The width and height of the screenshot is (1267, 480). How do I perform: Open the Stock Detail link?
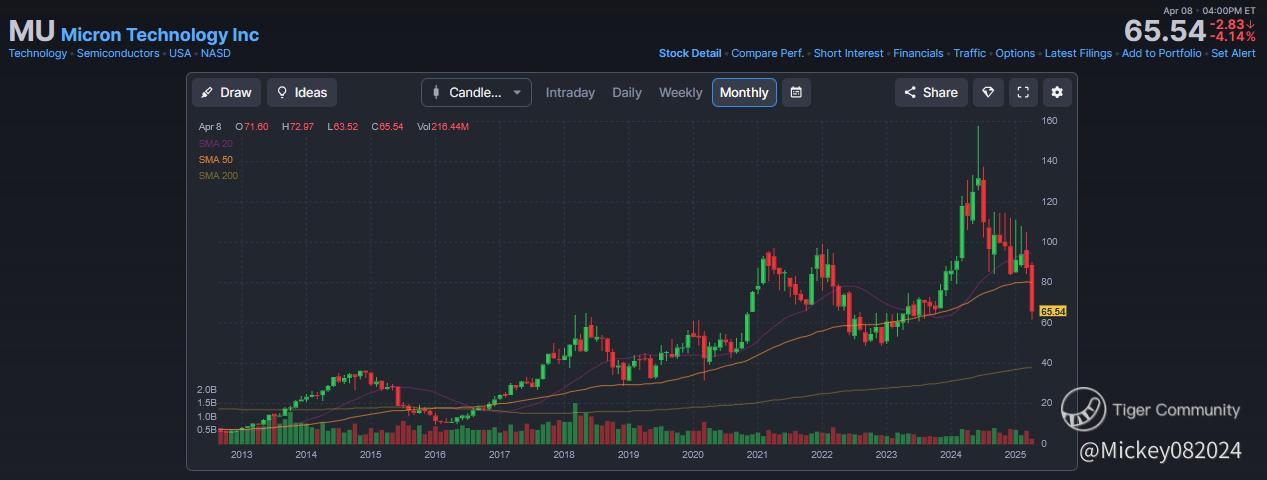[x=690, y=53]
